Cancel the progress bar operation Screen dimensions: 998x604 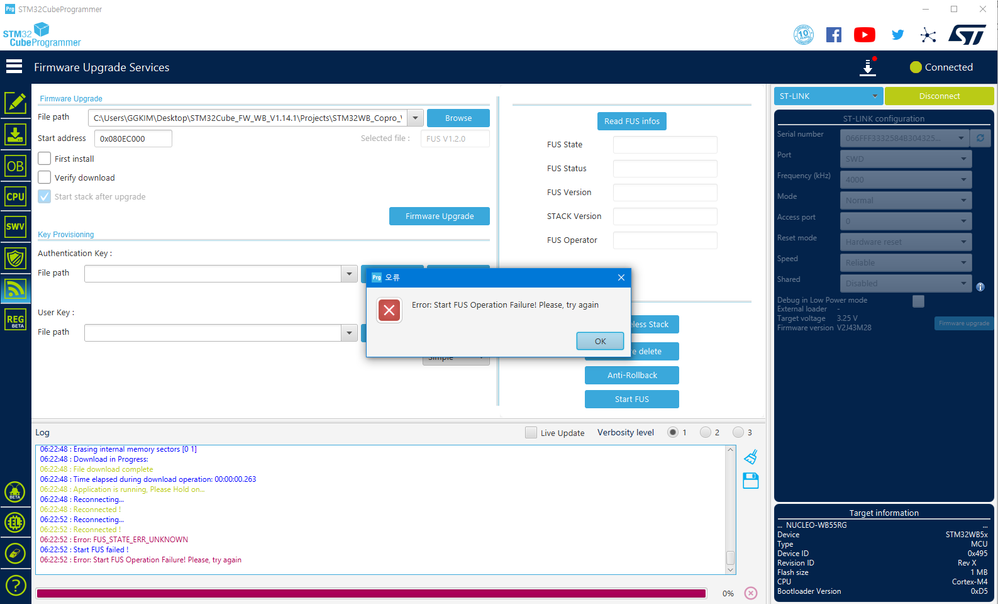[x=751, y=593]
